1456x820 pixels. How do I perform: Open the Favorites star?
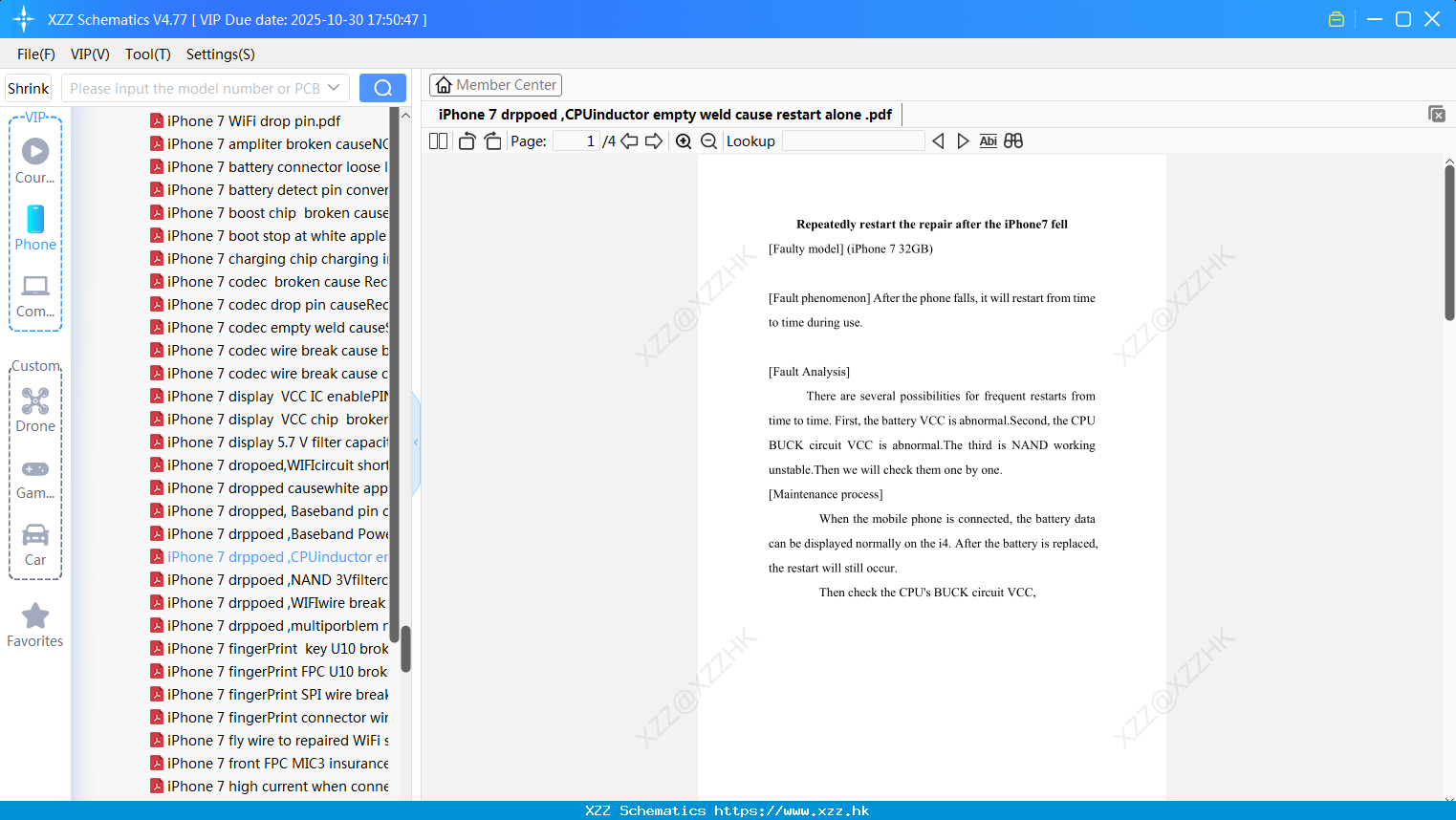[x=35, y=616]
